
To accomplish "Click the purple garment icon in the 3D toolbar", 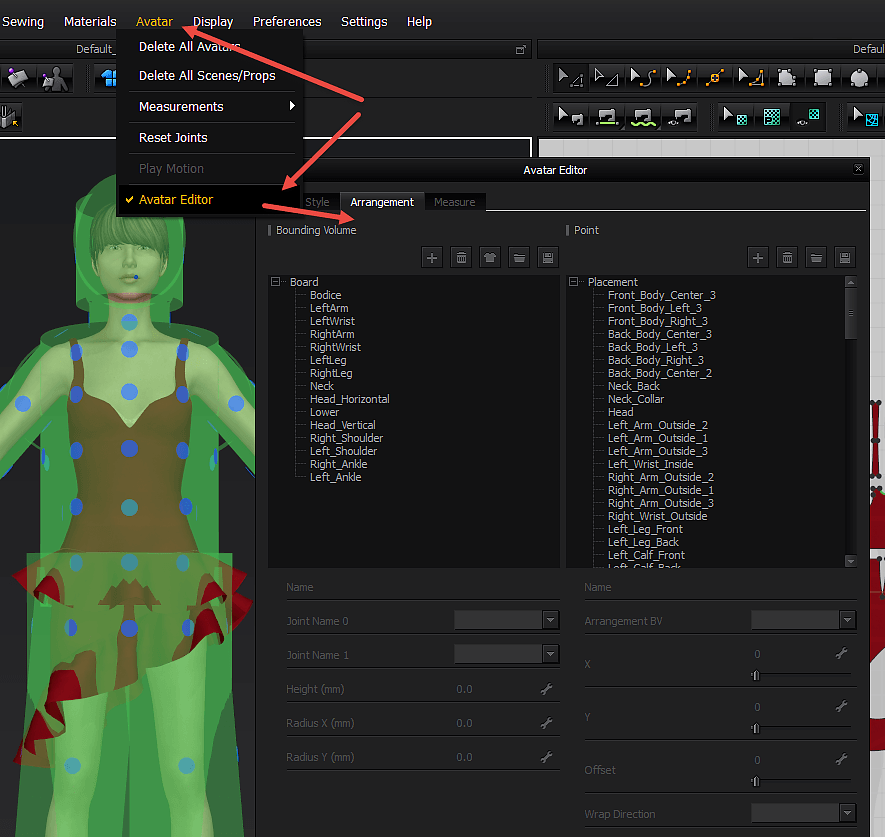I will 17,78.
